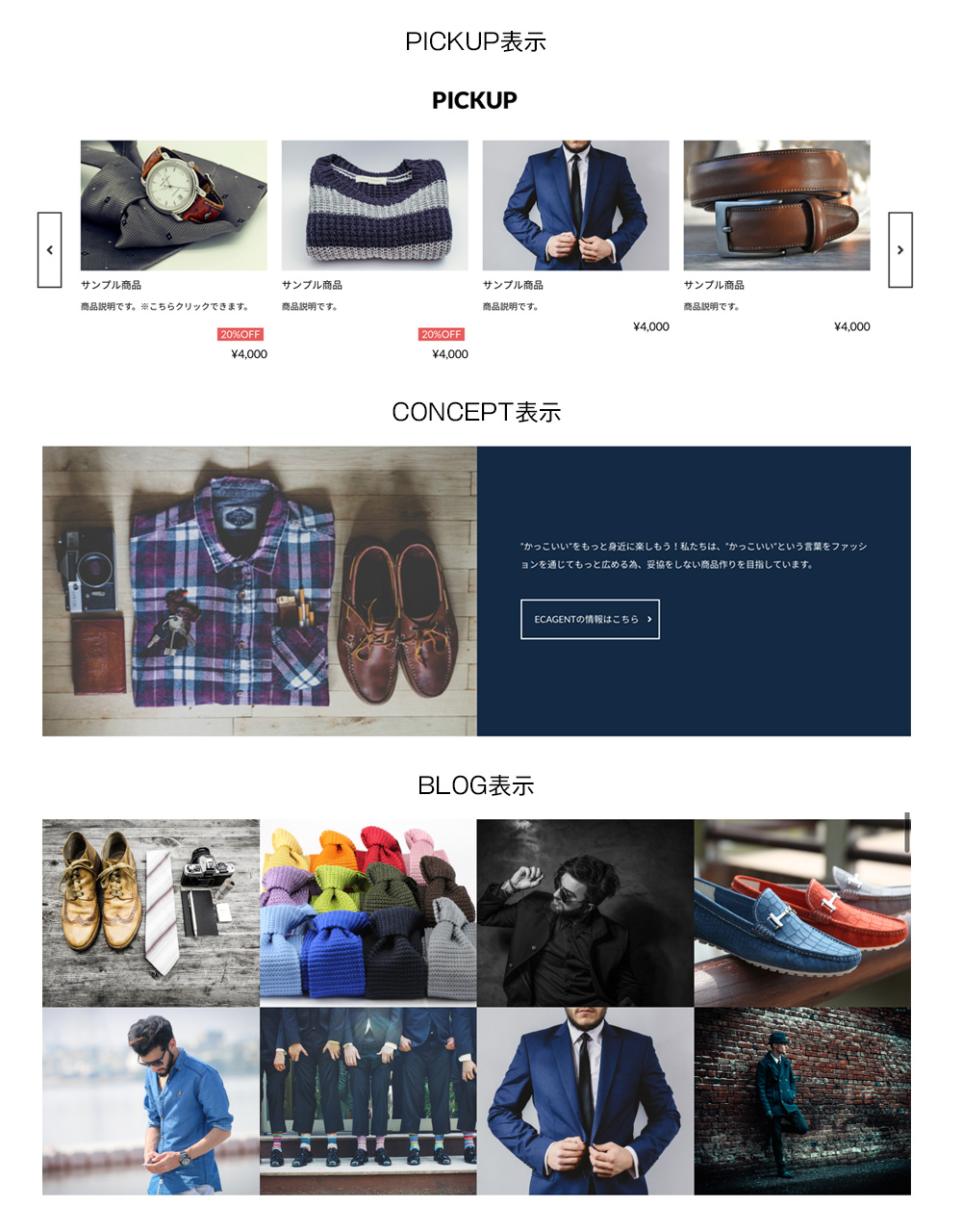Viewport: 962px width, 1232px height.
Task: Click the ECAGENTの情報はこちら button
Action: [x=590, y=619]
